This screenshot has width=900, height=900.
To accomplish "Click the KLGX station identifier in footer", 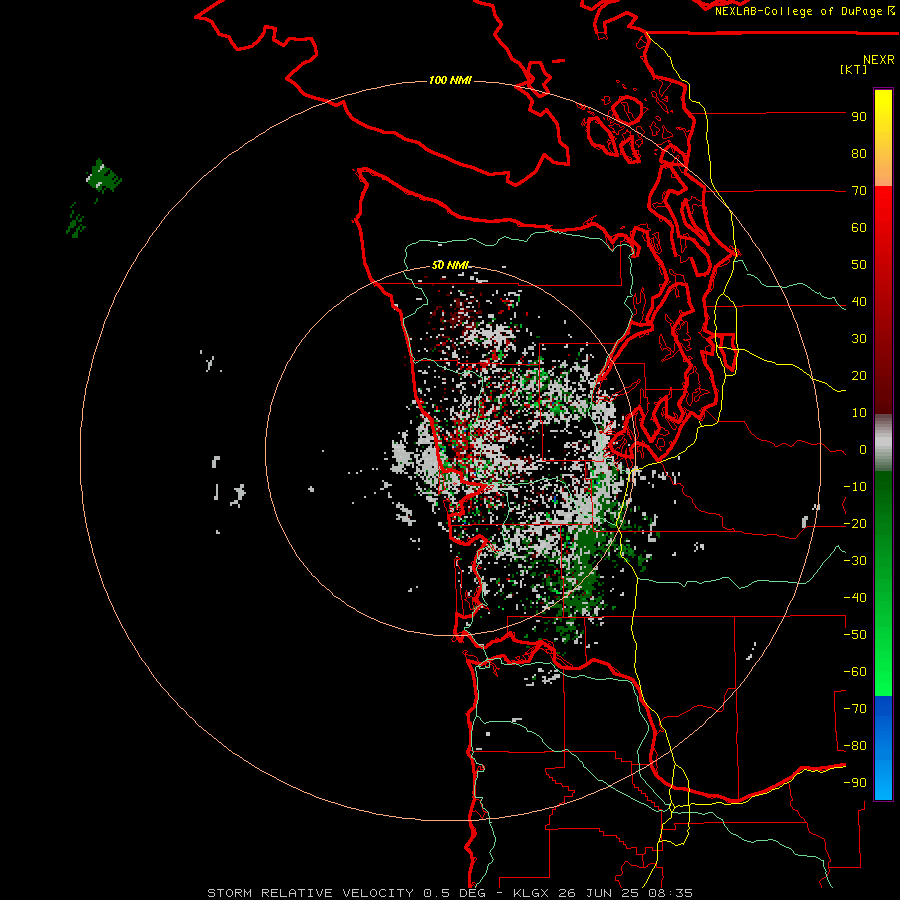I will click(x=532, y=893).
